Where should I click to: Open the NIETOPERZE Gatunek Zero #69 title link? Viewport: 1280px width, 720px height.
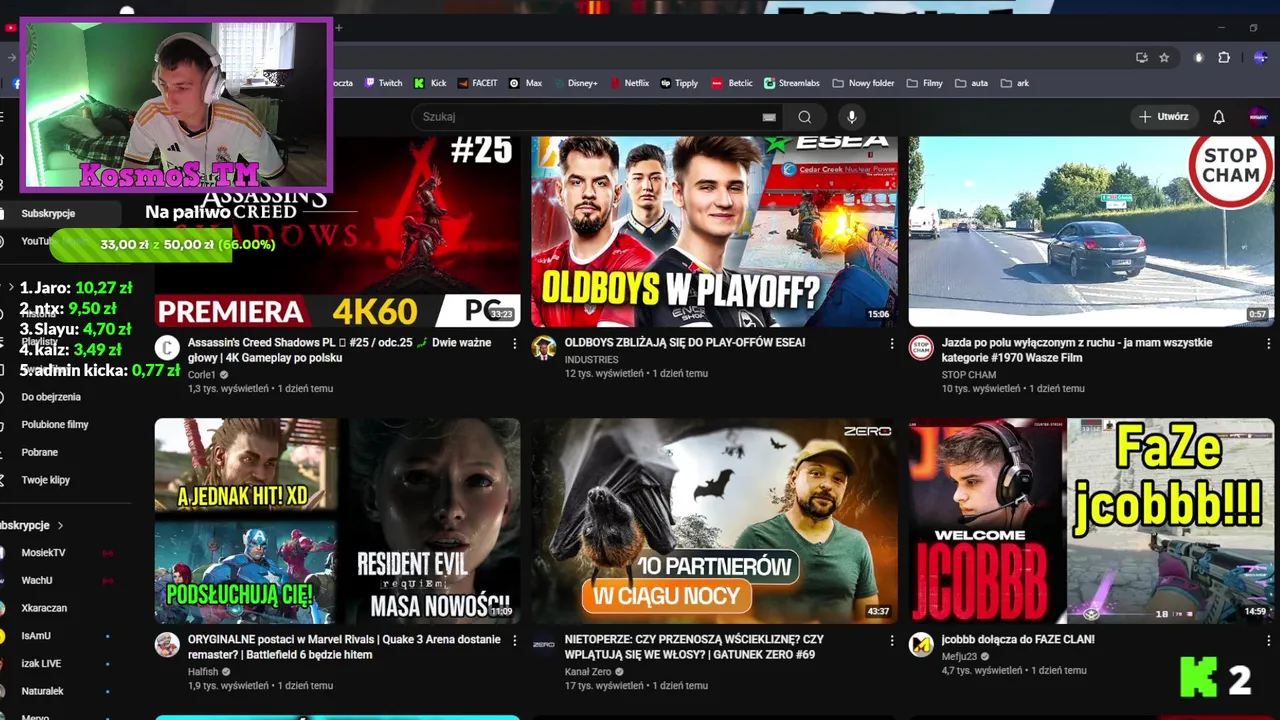click(694, 647)
